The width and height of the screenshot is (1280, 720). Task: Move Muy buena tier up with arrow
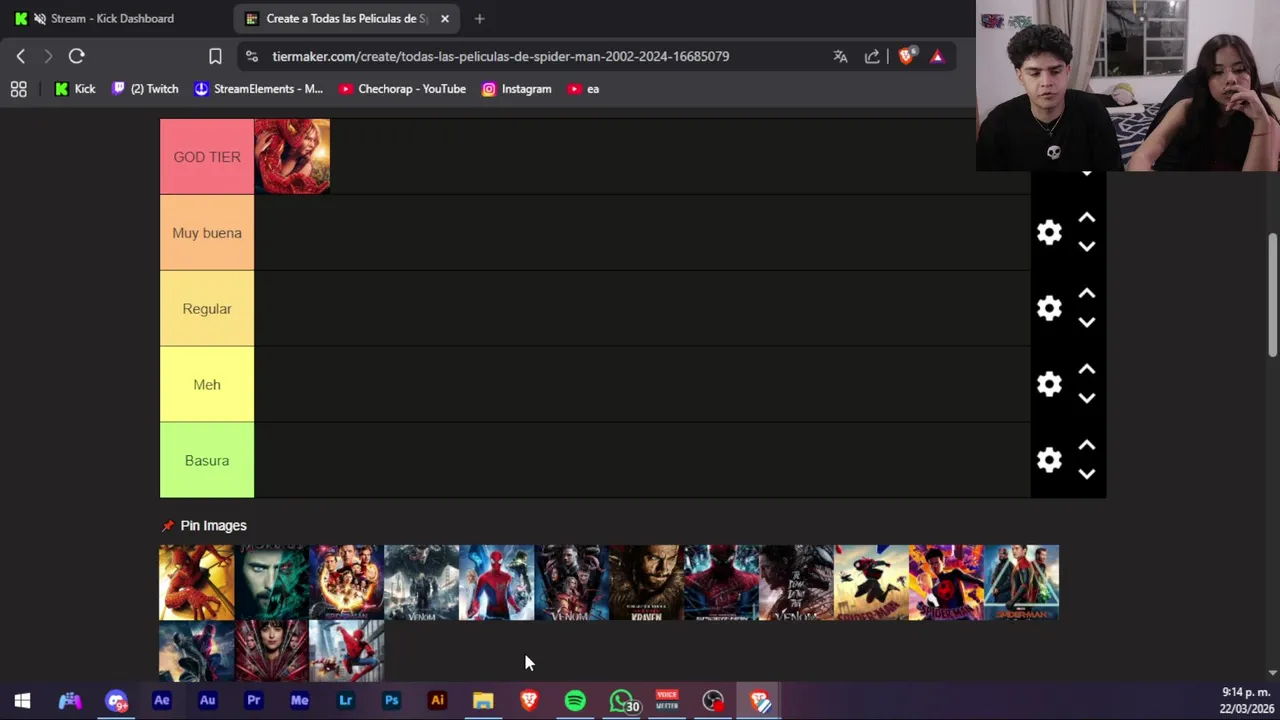[x=1087, y=218]
